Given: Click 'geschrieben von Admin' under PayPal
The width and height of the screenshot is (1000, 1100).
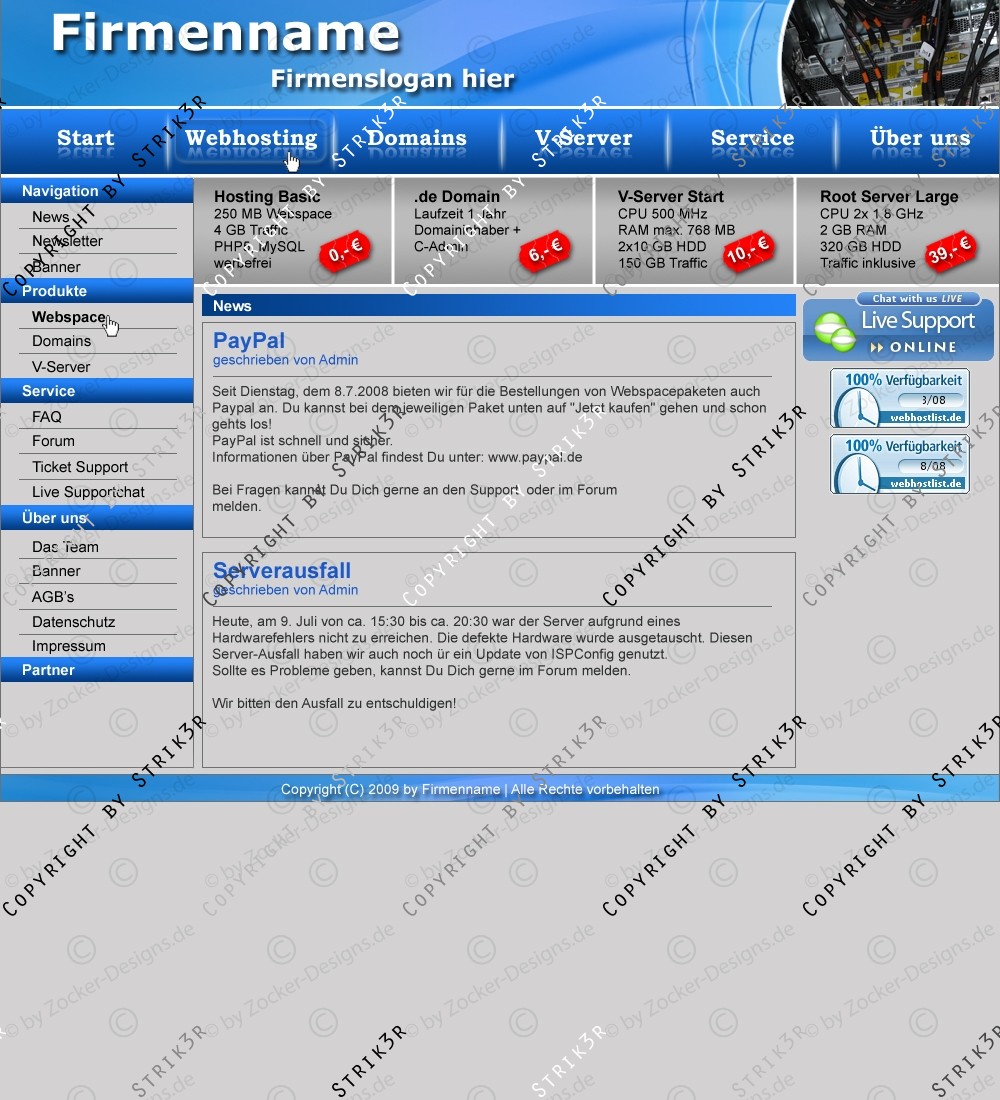Looking at the screenshot, I should click(286, 360).
